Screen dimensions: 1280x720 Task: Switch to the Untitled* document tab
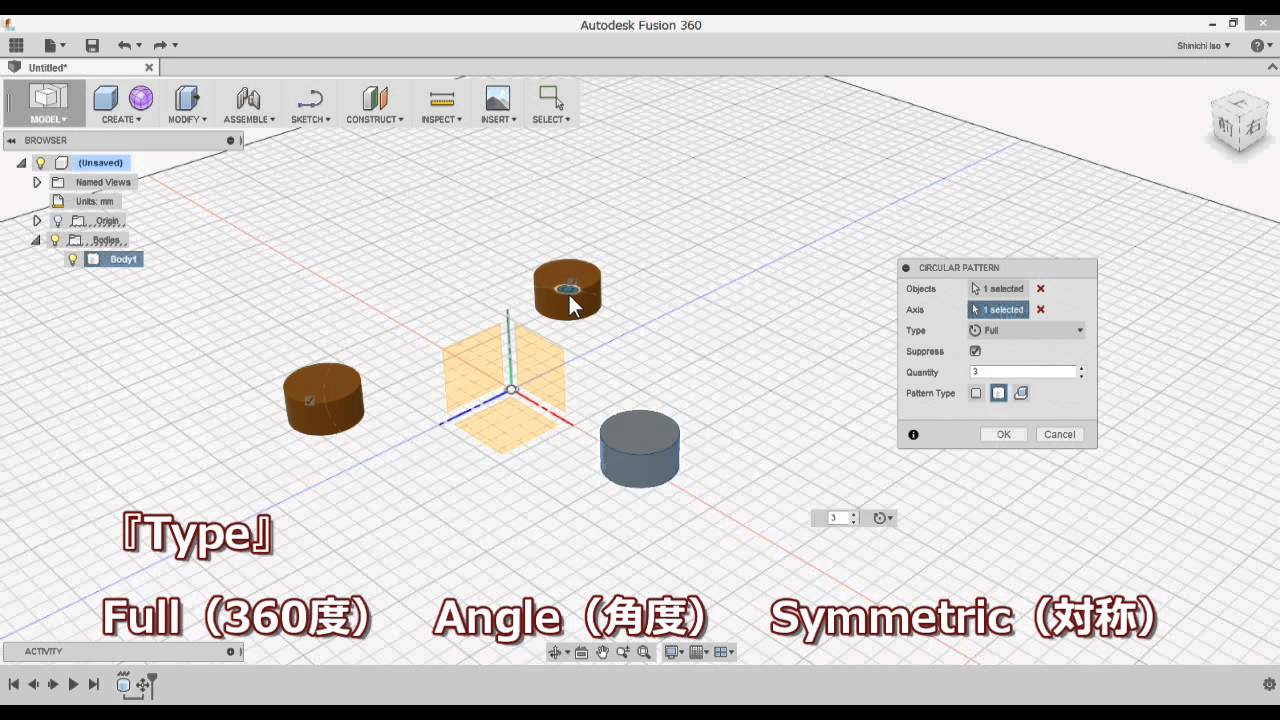[48, 68]
